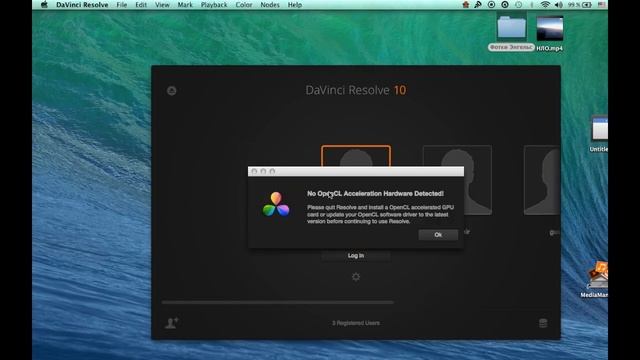Click the language flag icon in menu bar

click(602, 5)
